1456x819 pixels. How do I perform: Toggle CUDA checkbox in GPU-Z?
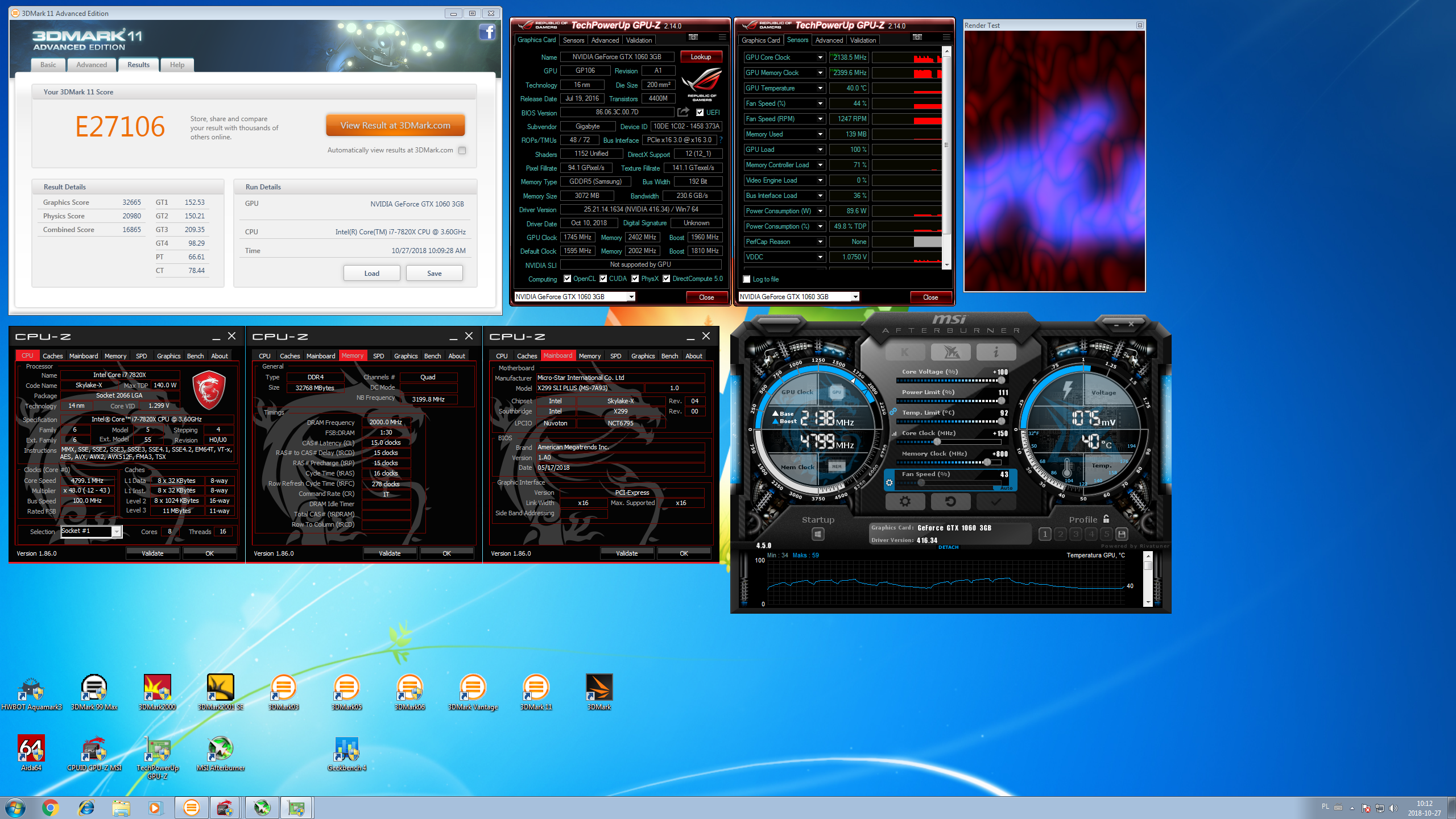[603, 279]
